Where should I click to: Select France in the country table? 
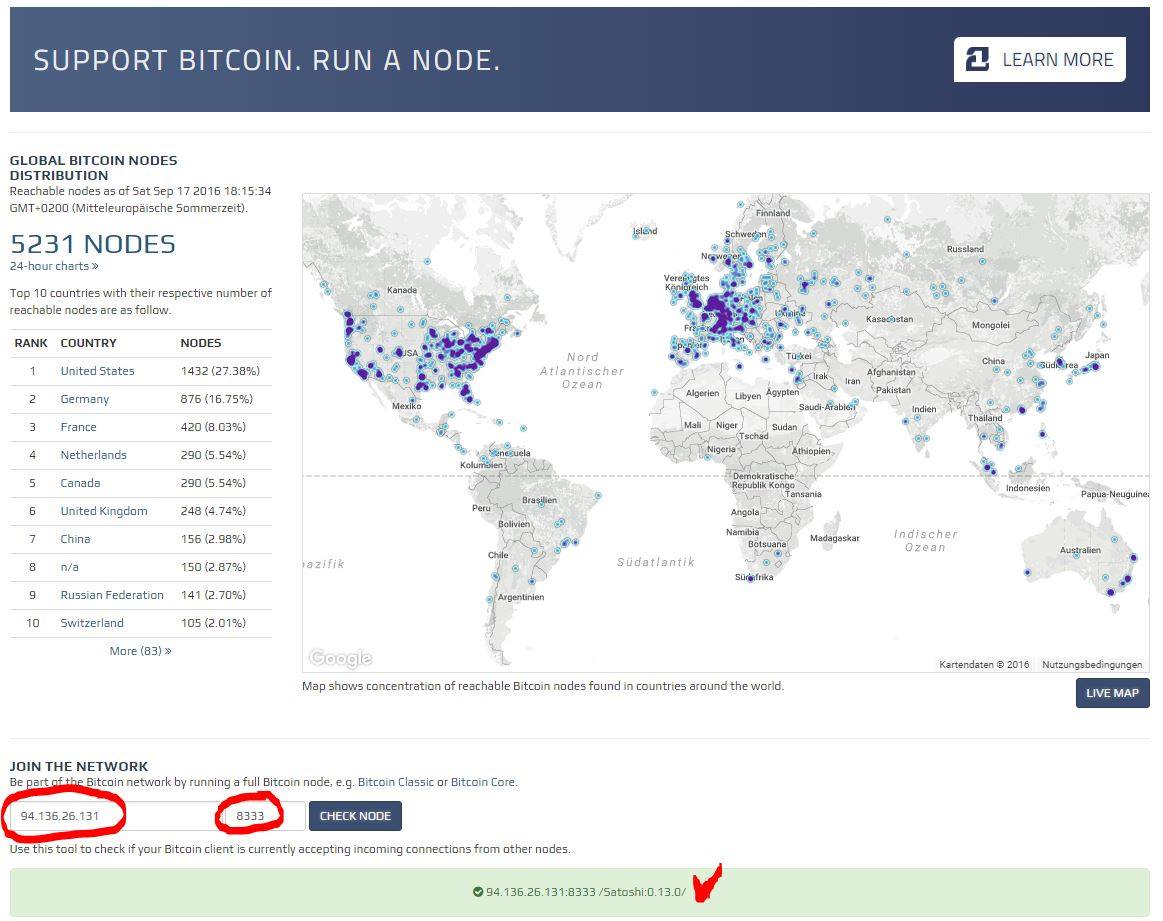point(79,427)
